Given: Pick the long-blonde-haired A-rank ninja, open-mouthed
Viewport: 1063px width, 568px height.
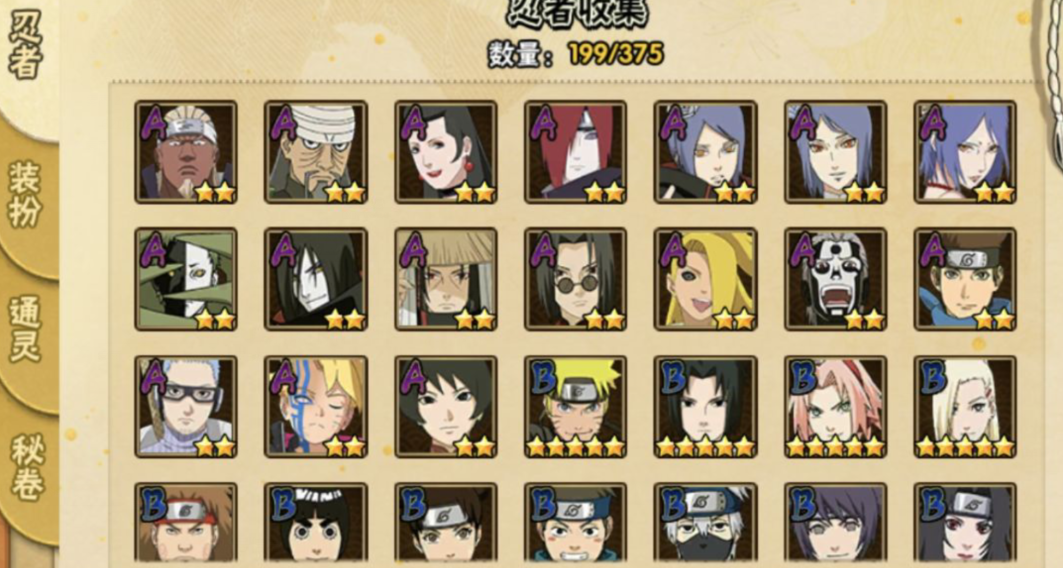Looking at the screenshot, I should [705, 279].
